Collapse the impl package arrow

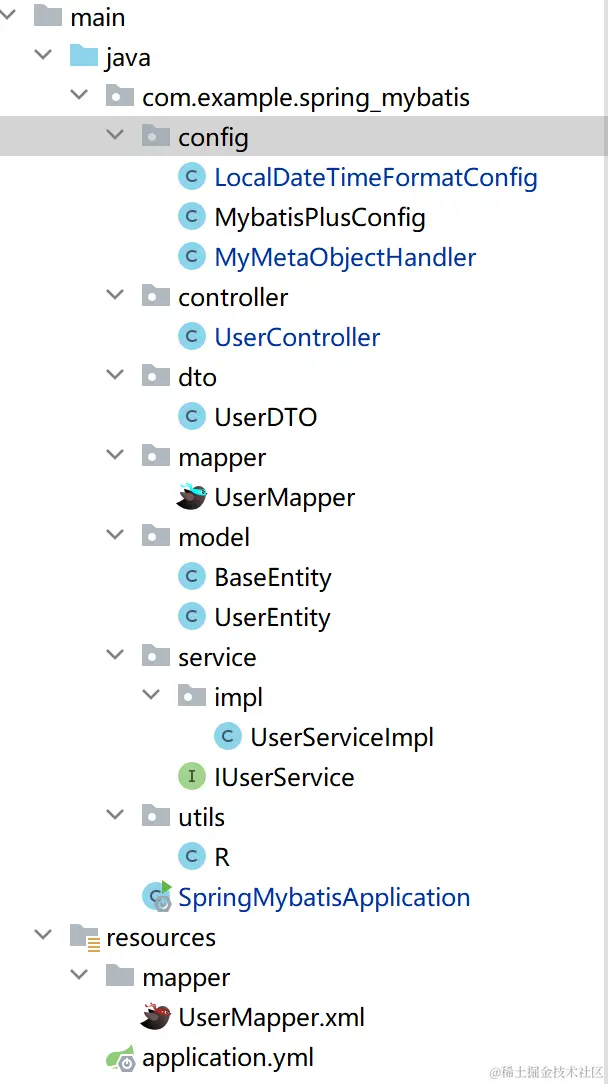pos(151,696)
